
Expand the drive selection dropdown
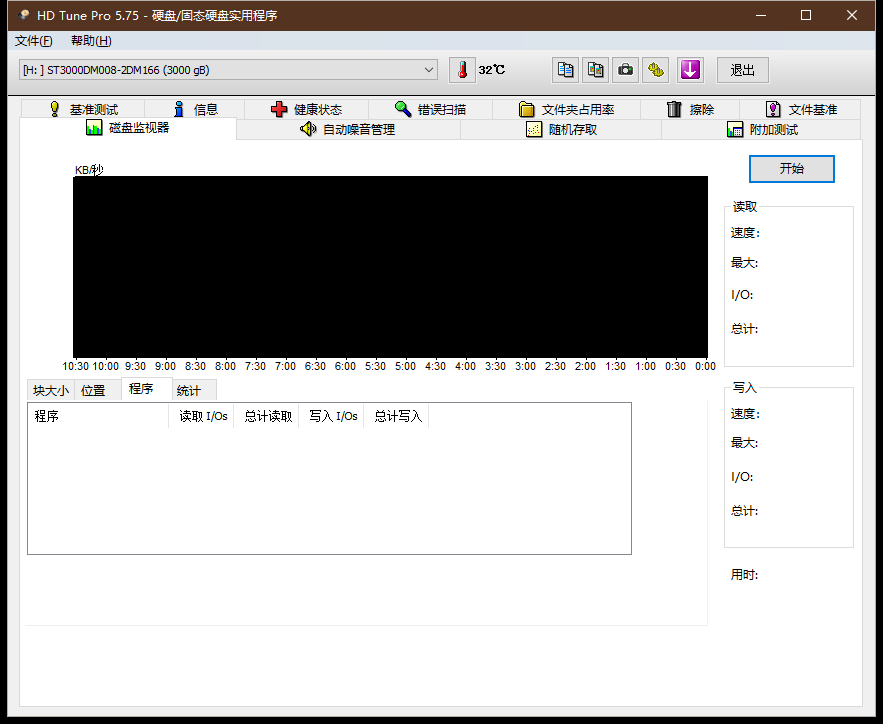point(429,70)
